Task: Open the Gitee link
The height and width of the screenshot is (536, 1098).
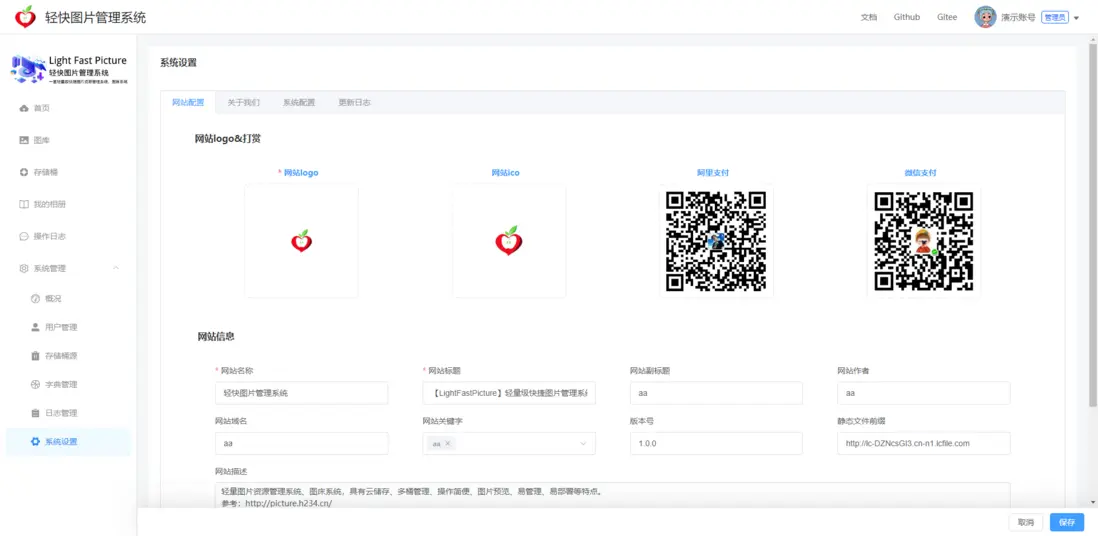Action: tap(947, 18)
